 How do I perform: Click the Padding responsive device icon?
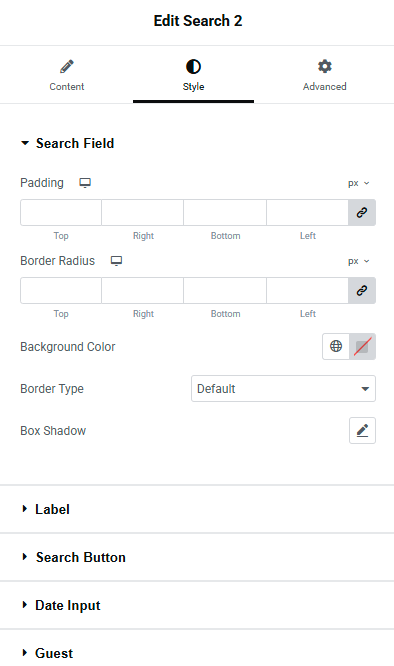[x=85, y=183]
